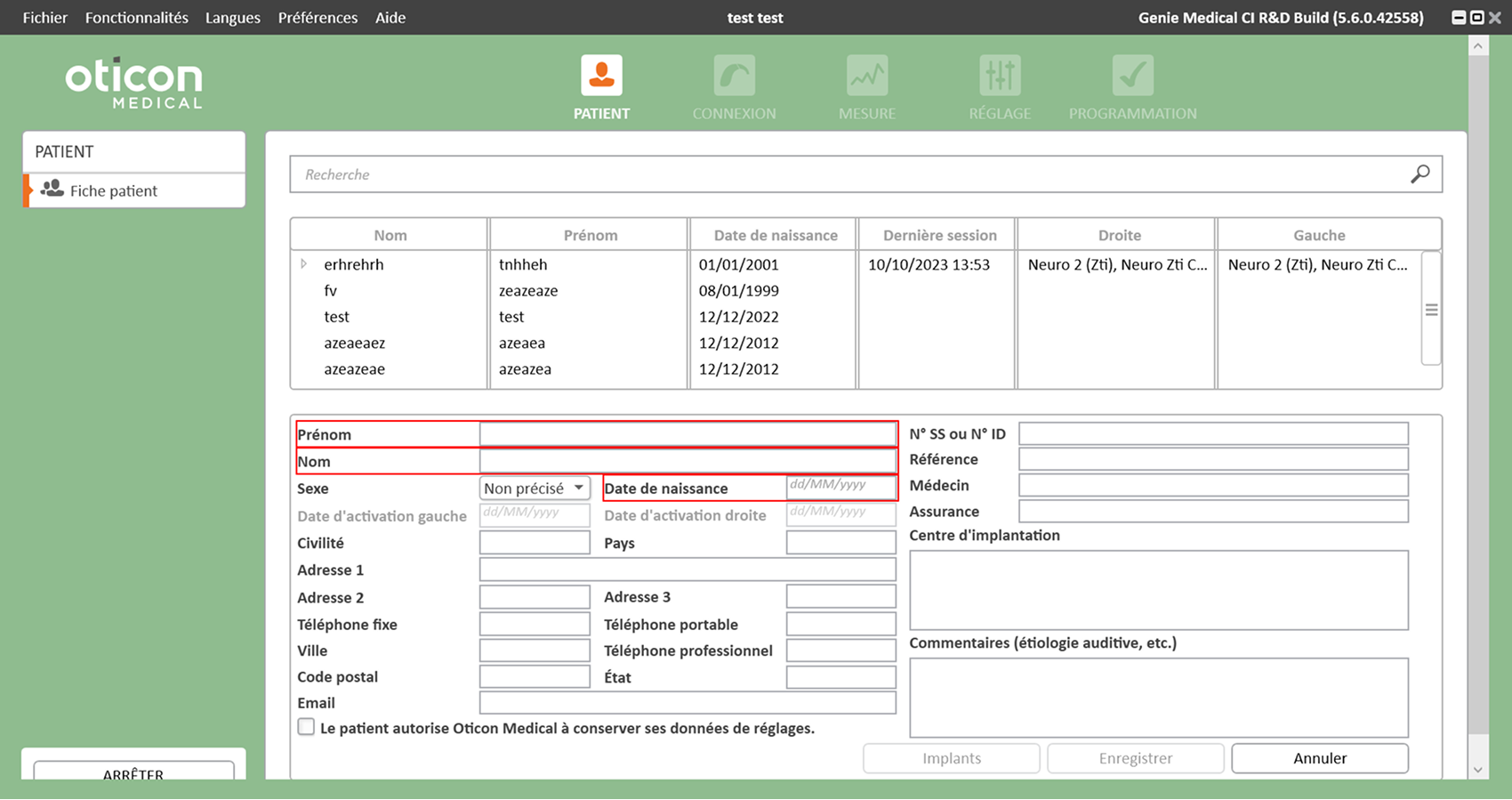Click the Arrêter button
This screenshot has width=1512, height=800.
(x=133, y=771)
